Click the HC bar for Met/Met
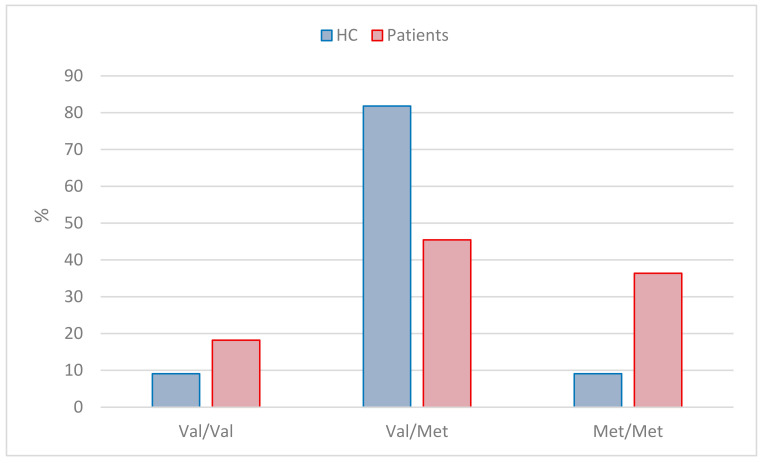763x463 pixels. [598, 390]
